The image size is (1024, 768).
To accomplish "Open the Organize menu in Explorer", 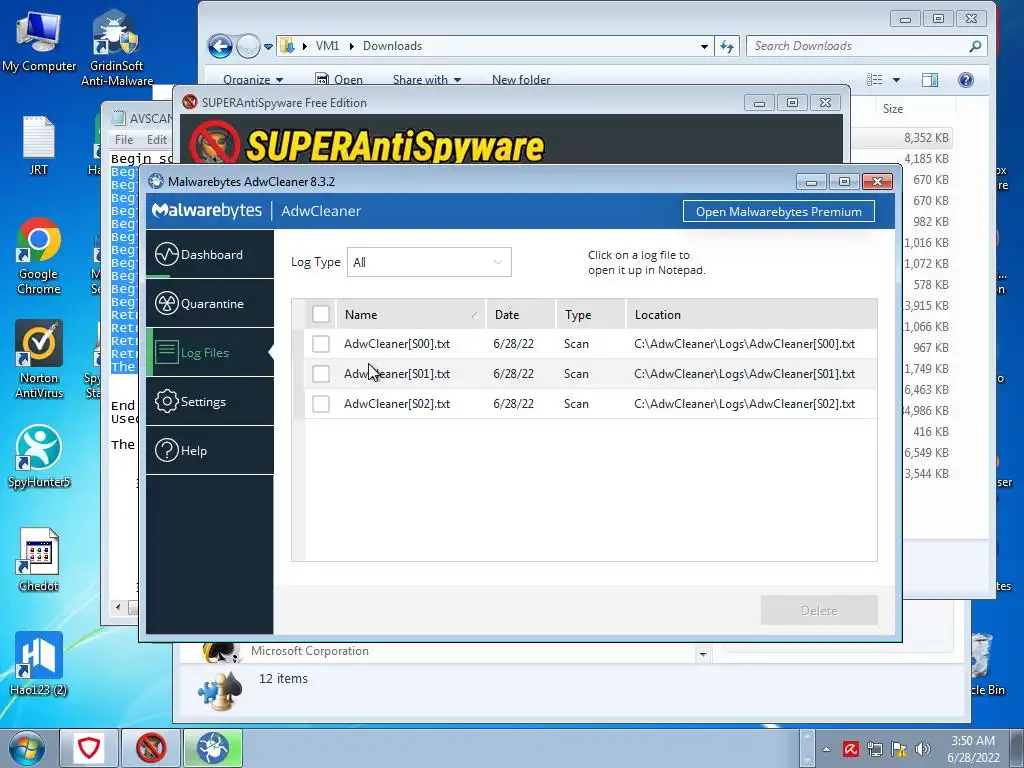I will [253, 79].
